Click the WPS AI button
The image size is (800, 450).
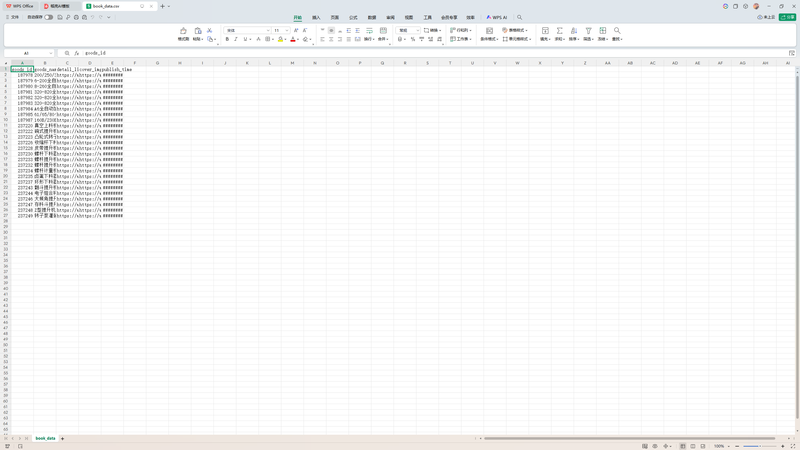tap(496, 17)
